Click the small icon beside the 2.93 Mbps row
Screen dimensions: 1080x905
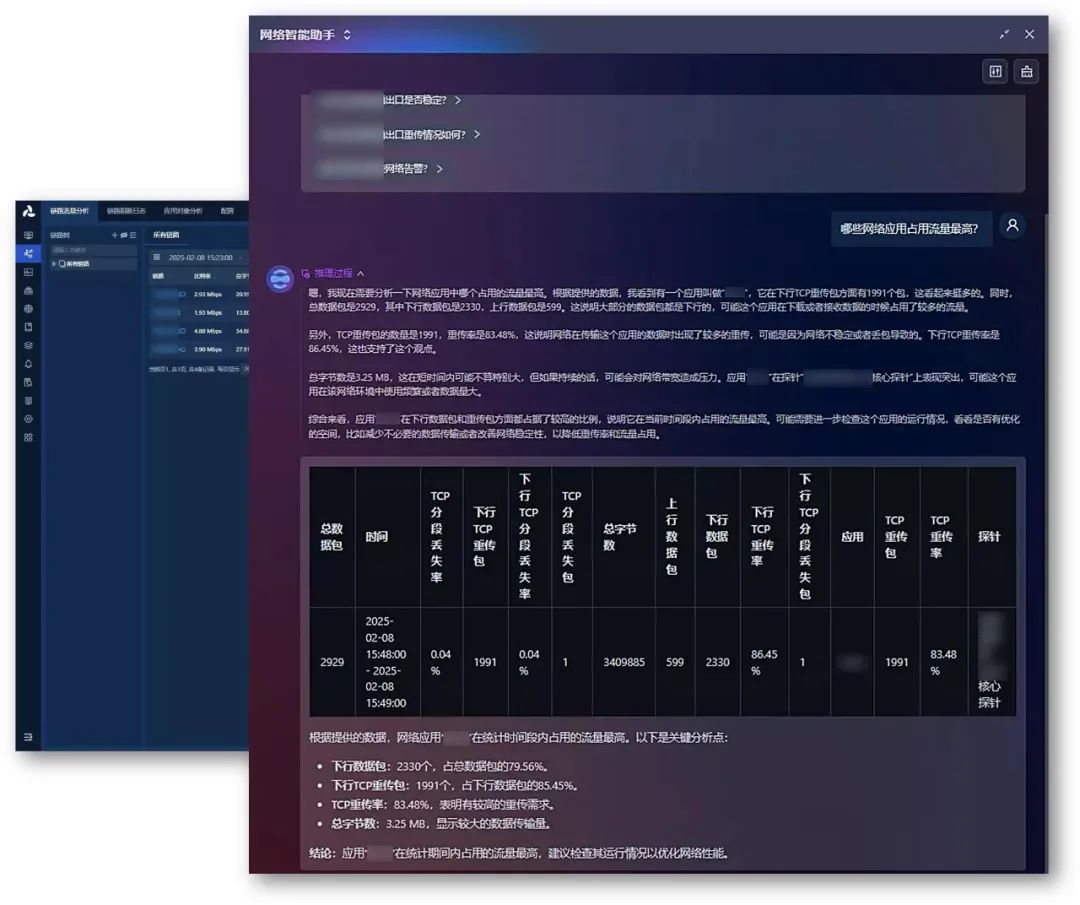point(182,294)
